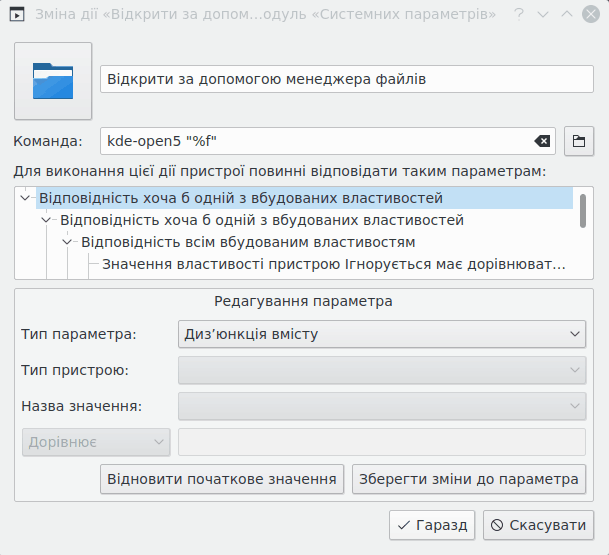Close the dialog with X button
Image resolution: width=609 pixels, height=555 pixels.
click(590, 14)
